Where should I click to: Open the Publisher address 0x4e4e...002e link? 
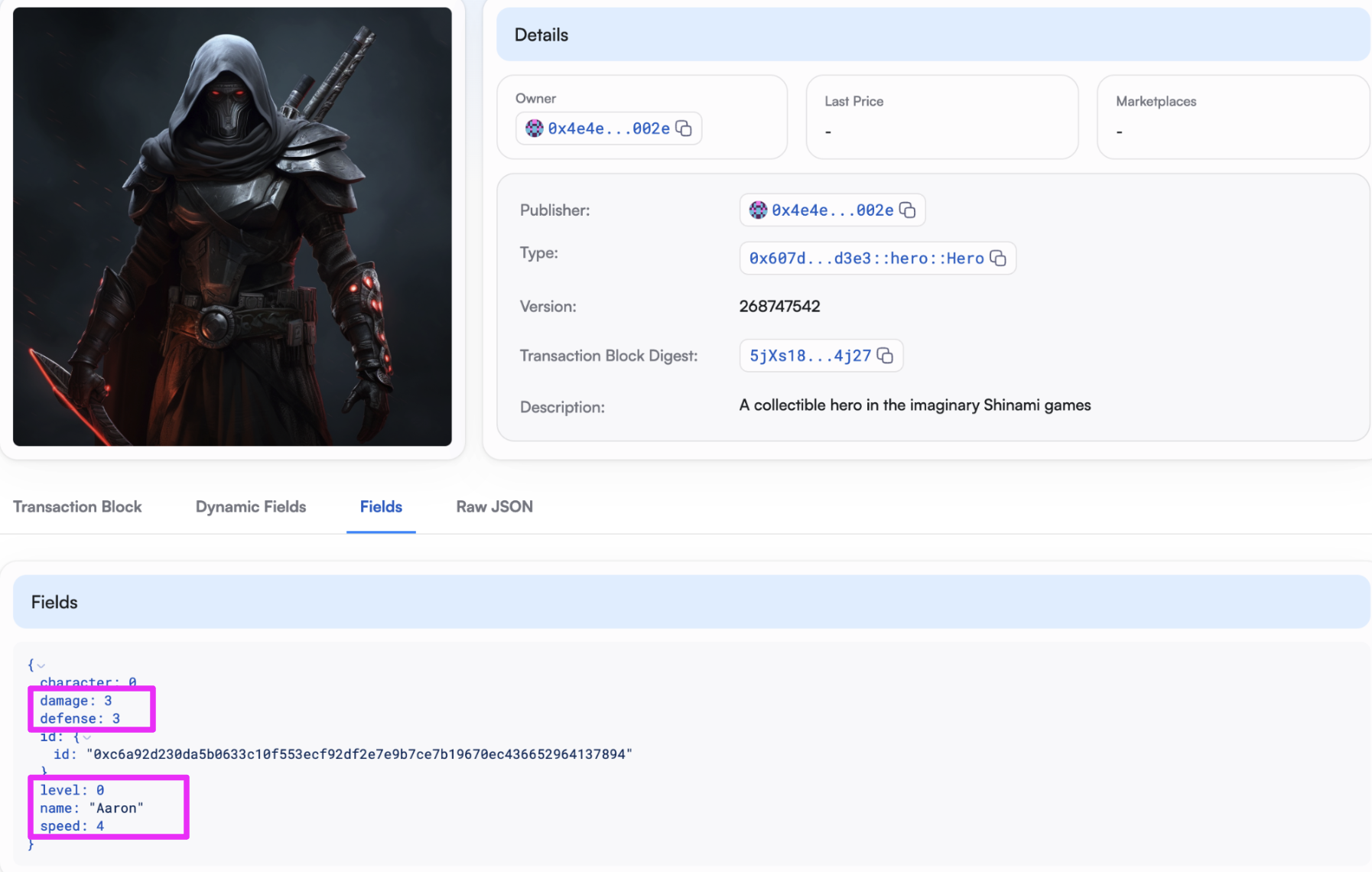(832, 210)
